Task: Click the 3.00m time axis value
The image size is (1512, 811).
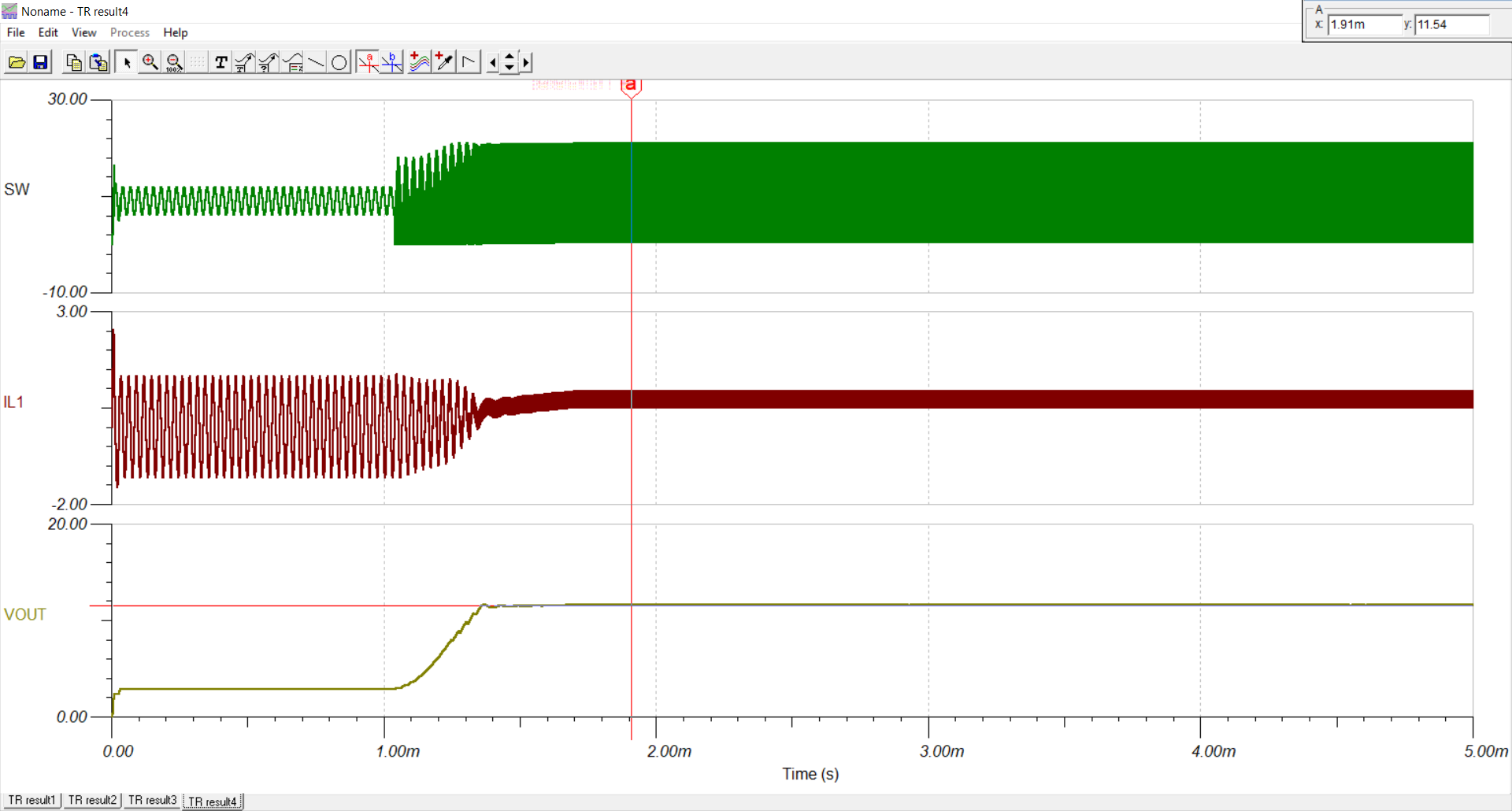Action: (942, 751)
